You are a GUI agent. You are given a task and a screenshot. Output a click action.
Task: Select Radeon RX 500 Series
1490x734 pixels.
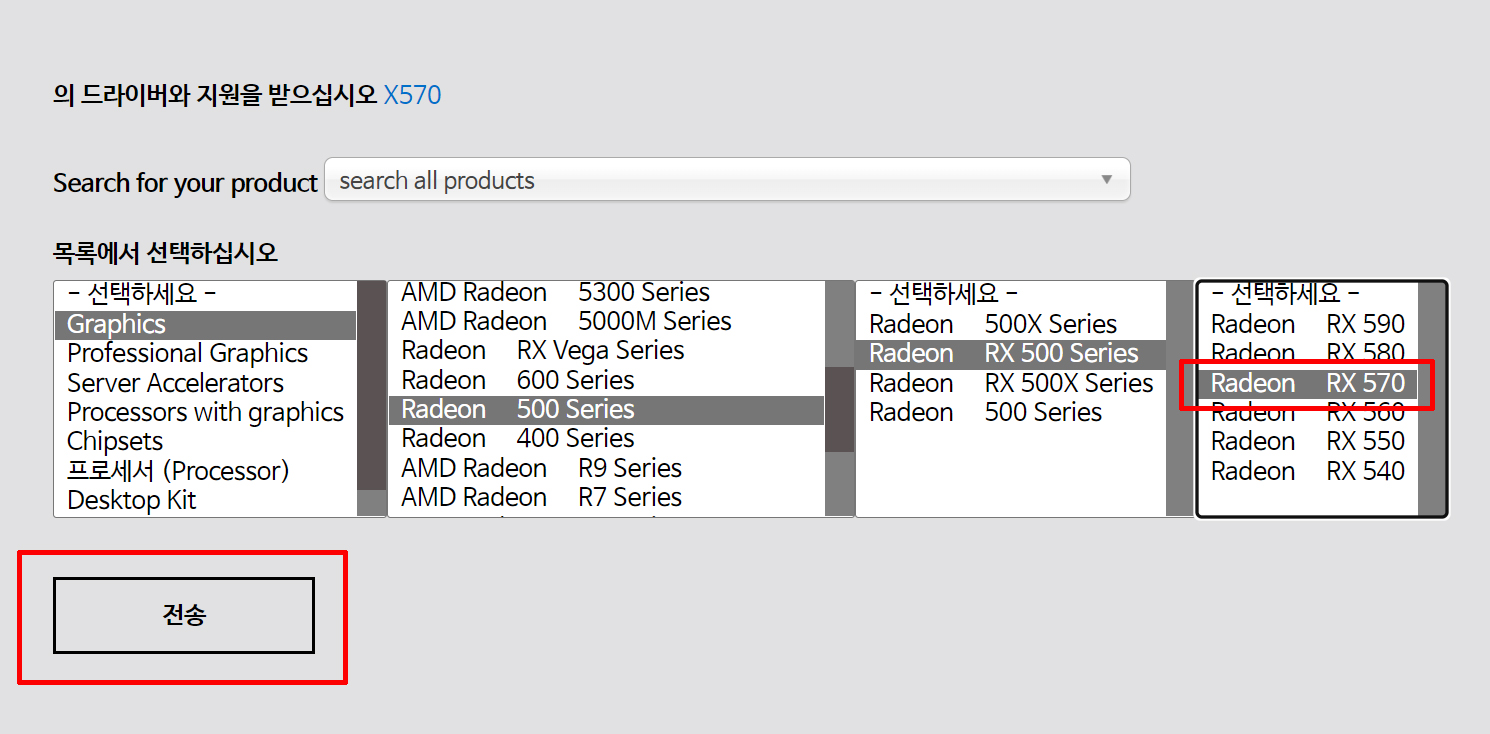tap(1011, 353)
